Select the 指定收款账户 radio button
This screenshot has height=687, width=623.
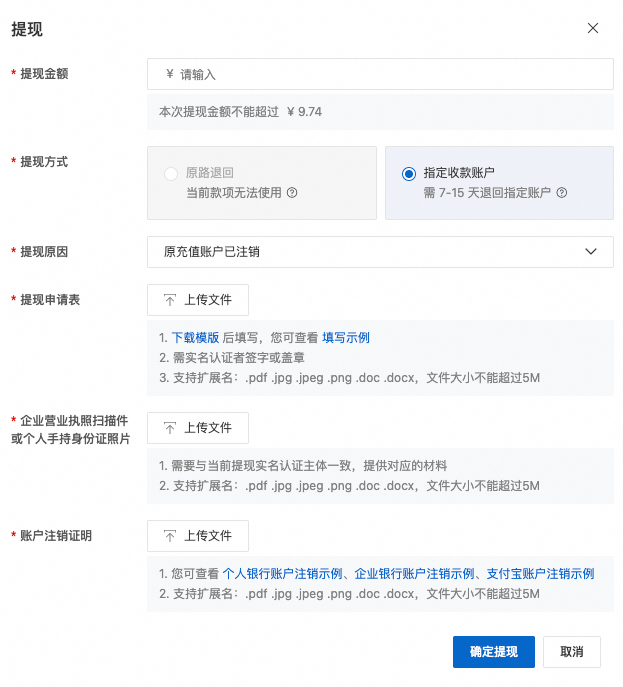point(409,174)
